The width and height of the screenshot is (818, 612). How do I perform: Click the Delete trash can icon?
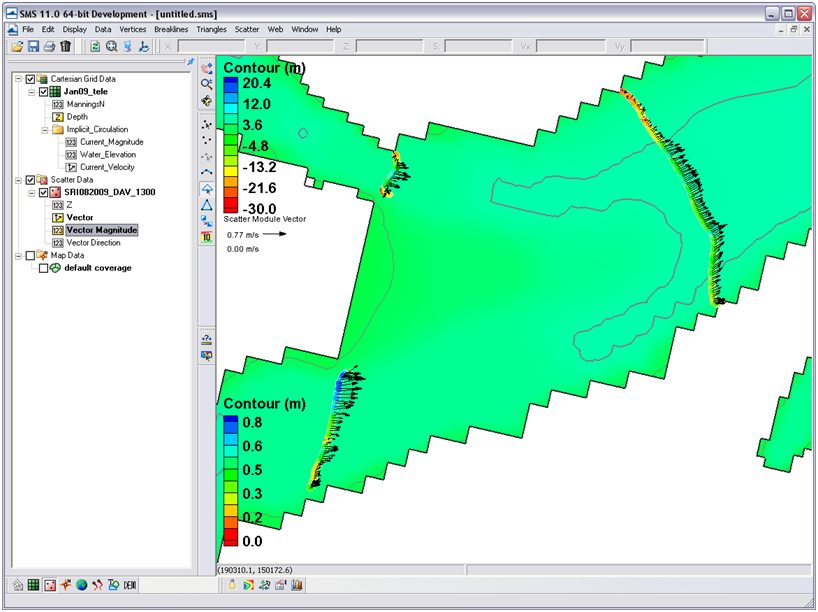(66, 46)
